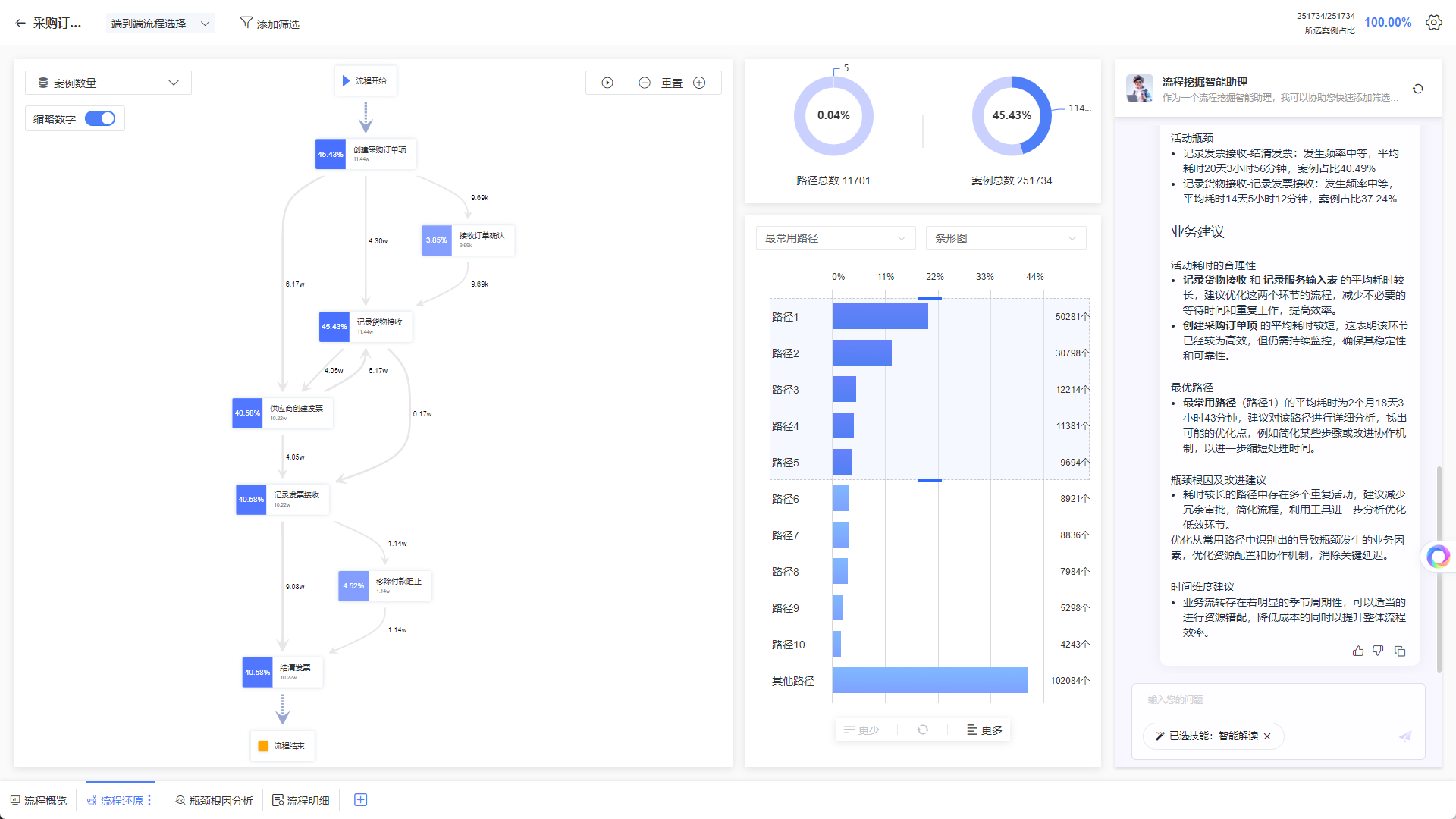Screen dimensions: 1456x819
Task: Add a new tab with plus icon
Action: 361,800
